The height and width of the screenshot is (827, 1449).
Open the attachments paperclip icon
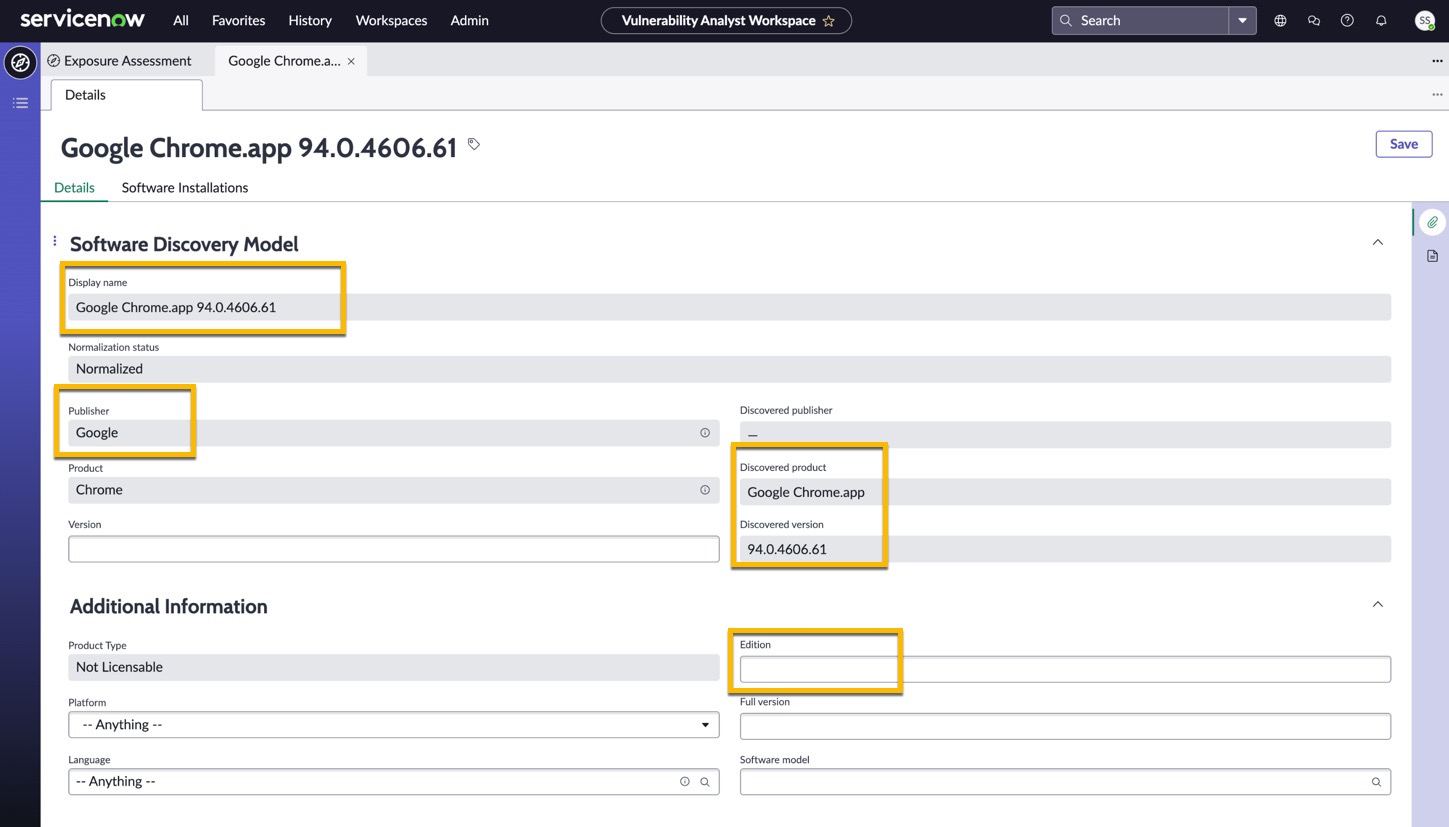point(1432,222)
